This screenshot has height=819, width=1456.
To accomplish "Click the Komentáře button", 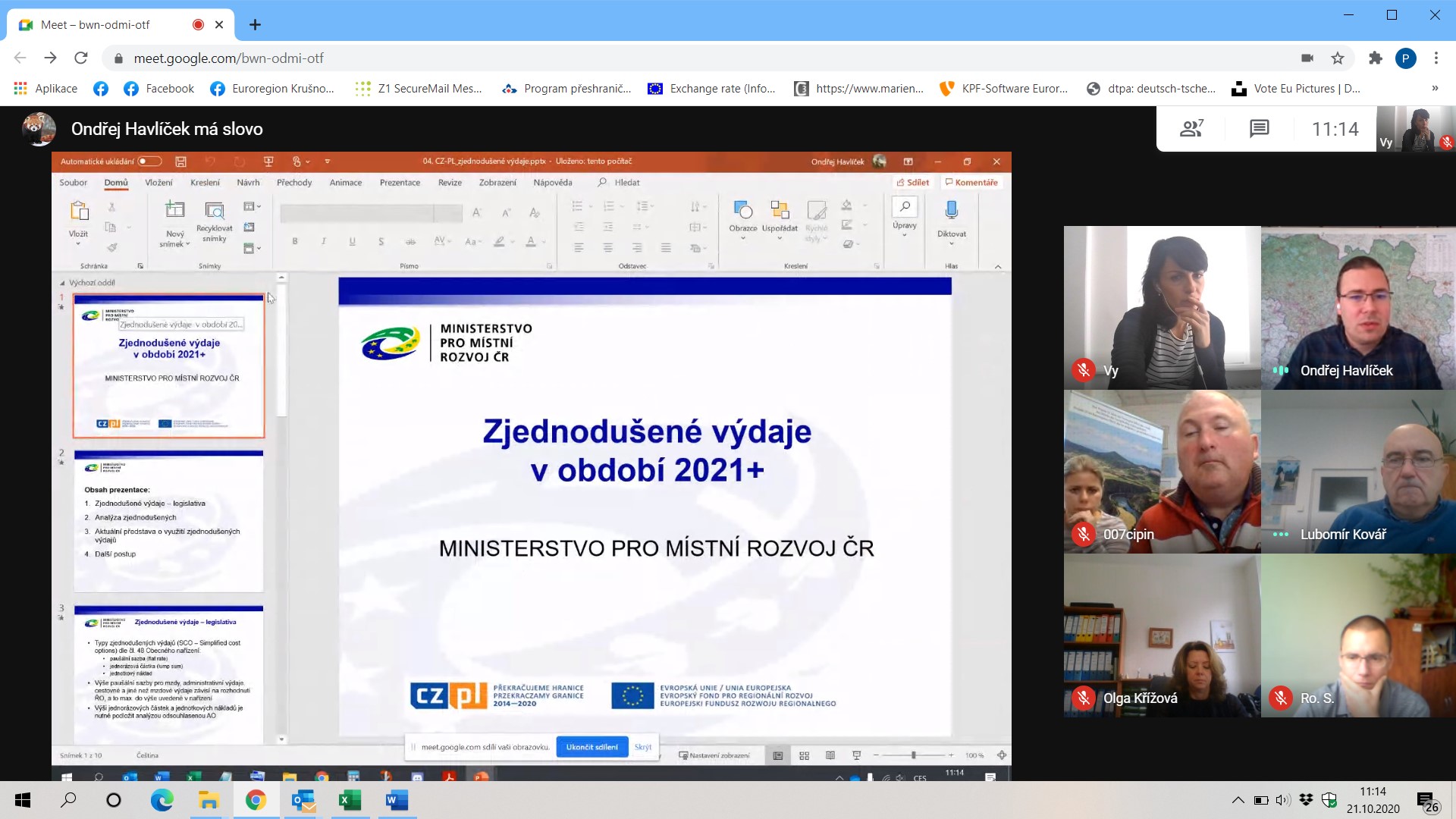I will (x=971, y=183).
